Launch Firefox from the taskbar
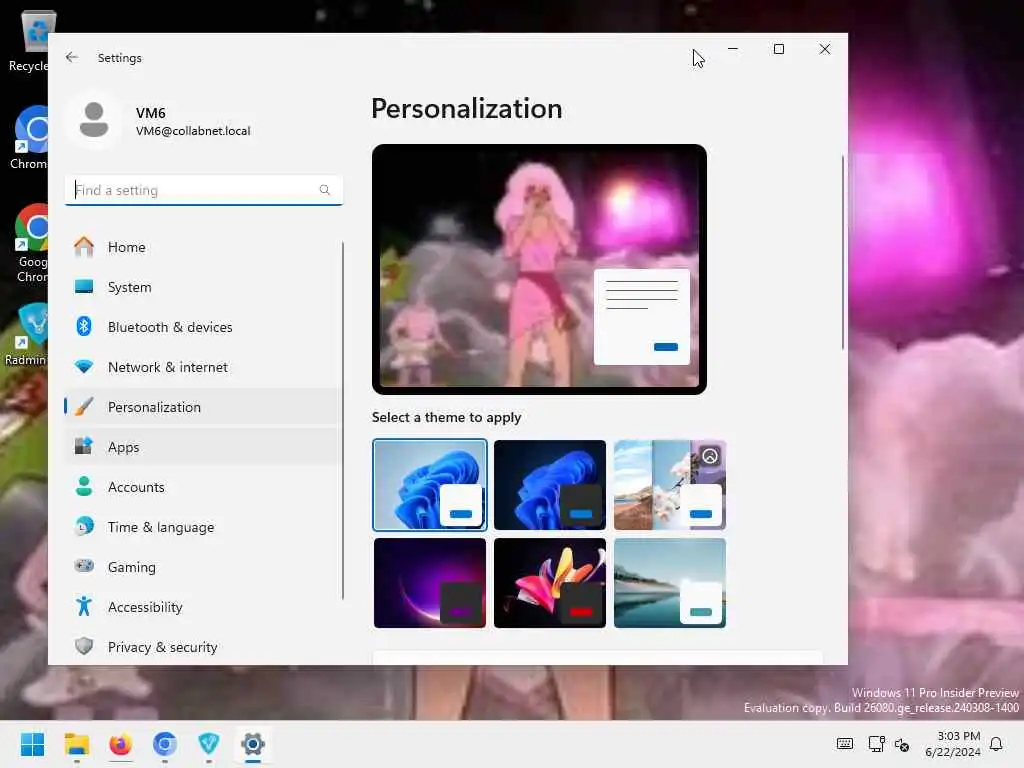 [x=121, y=744]
